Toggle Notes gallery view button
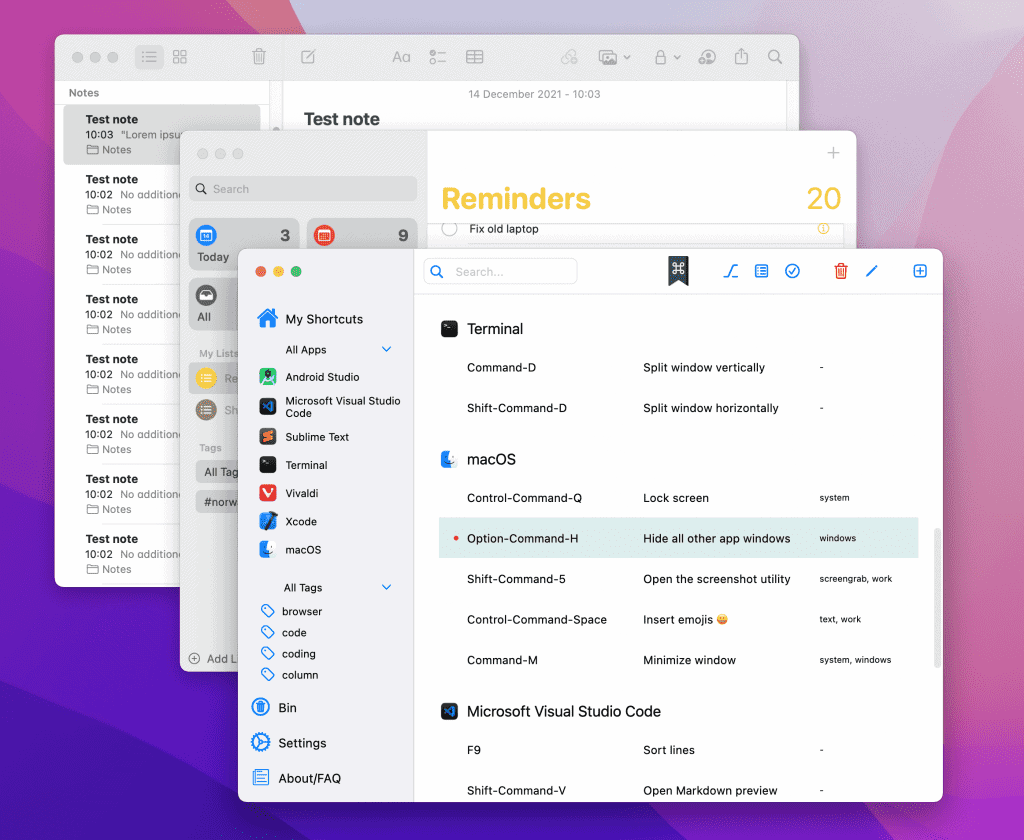This screenshot has width=1024, height=840. coord(180,57)
